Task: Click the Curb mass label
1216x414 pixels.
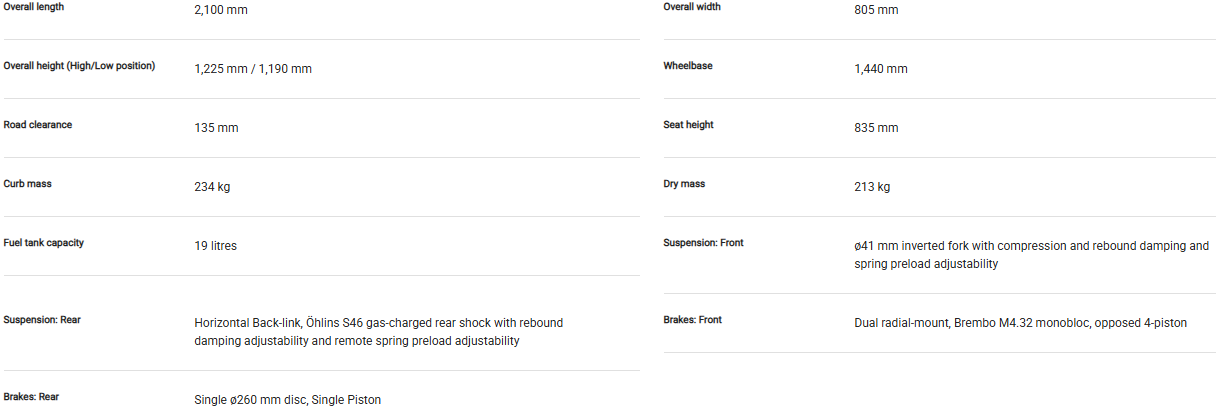Action: pos(27,184)
